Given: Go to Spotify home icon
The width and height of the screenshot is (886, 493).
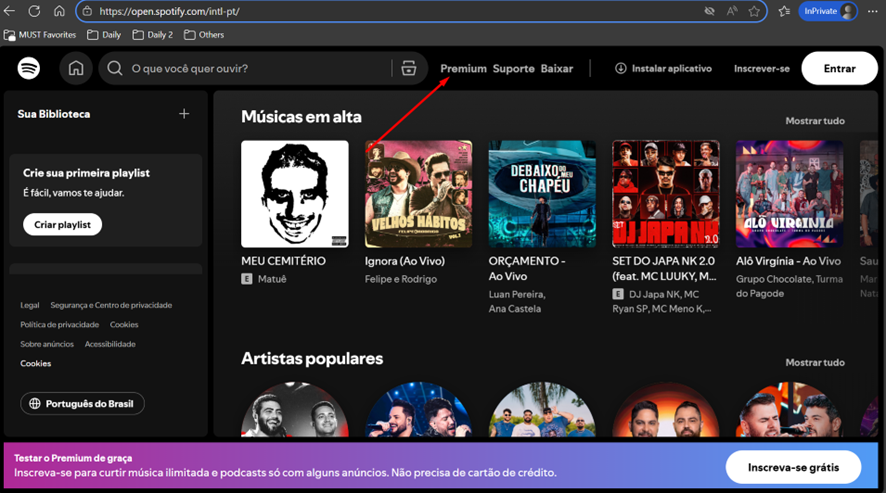Looking at the screenshot, I should click(76, 68).
